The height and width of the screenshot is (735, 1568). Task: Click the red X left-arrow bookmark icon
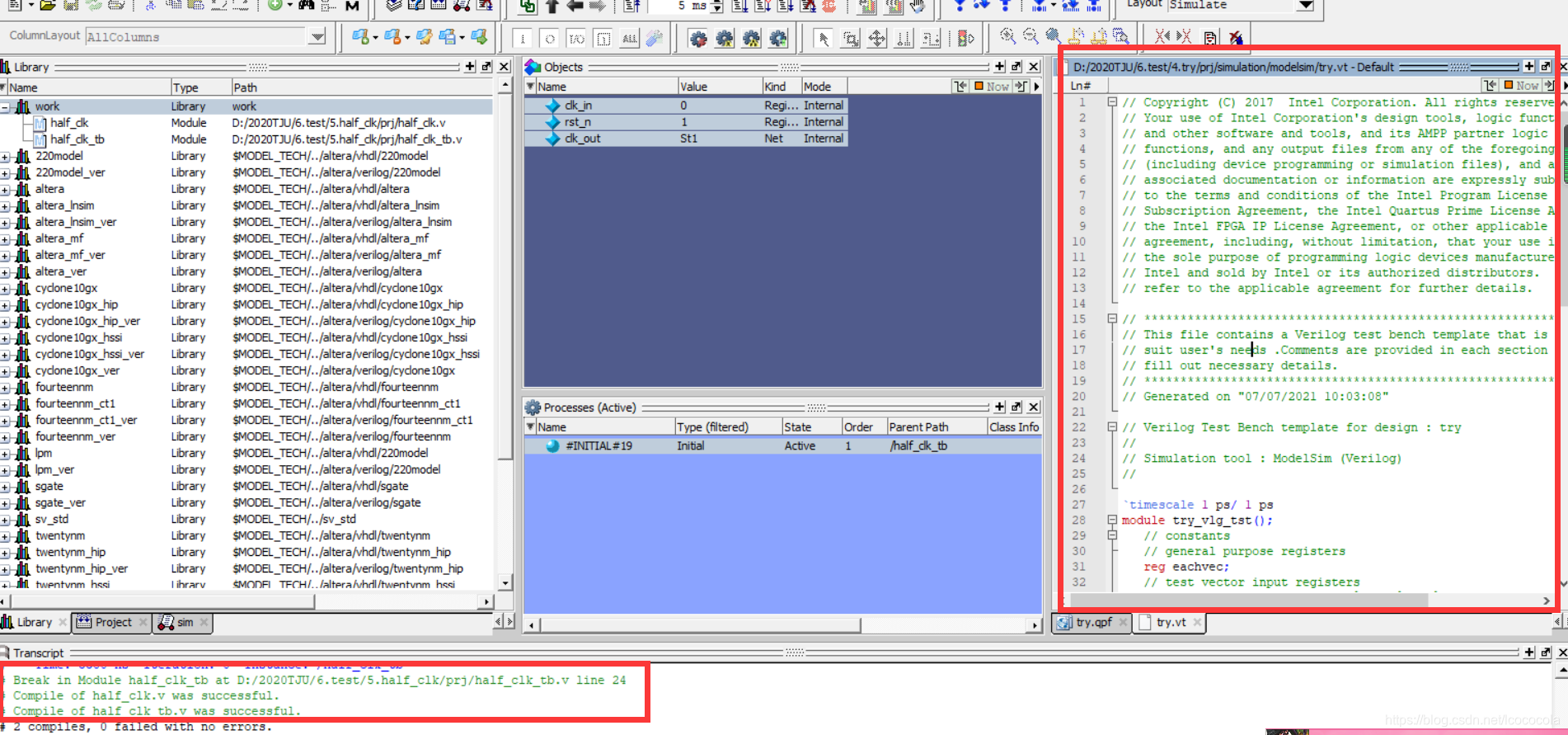click(x=1162, y=36)
